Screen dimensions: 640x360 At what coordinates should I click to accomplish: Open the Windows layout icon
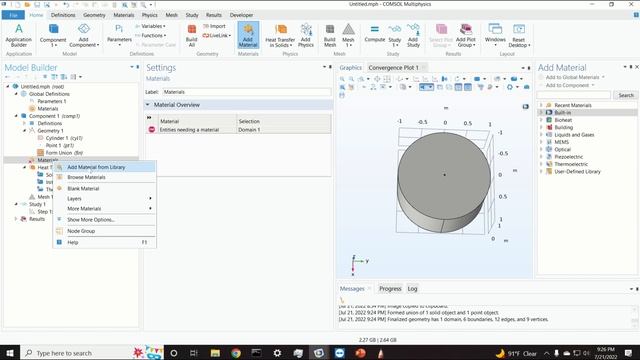(x=495, y=34)
